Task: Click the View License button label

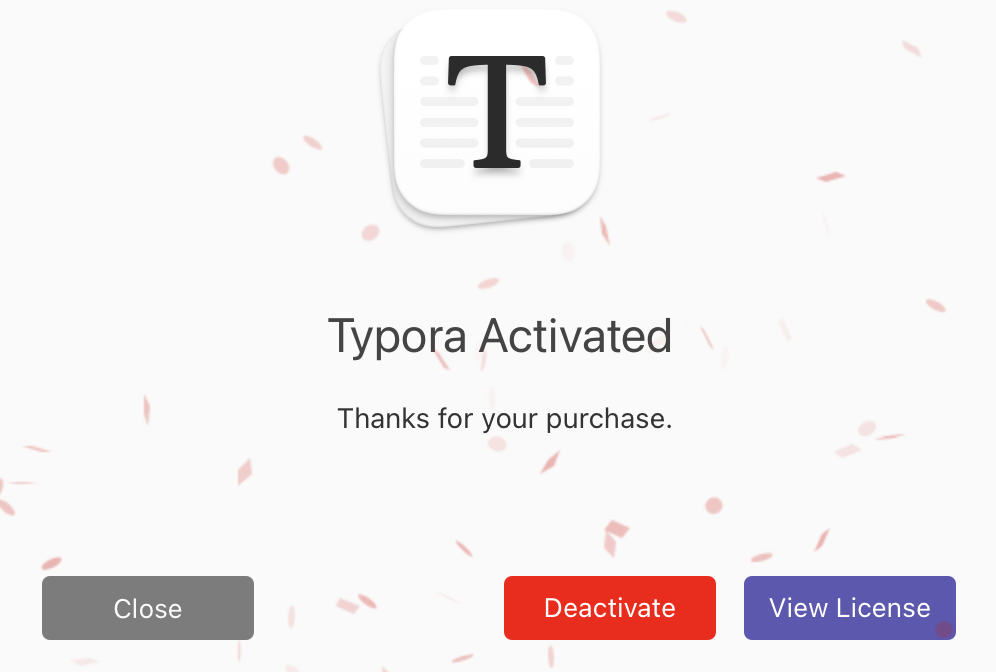Action: [x=850, y=608]
